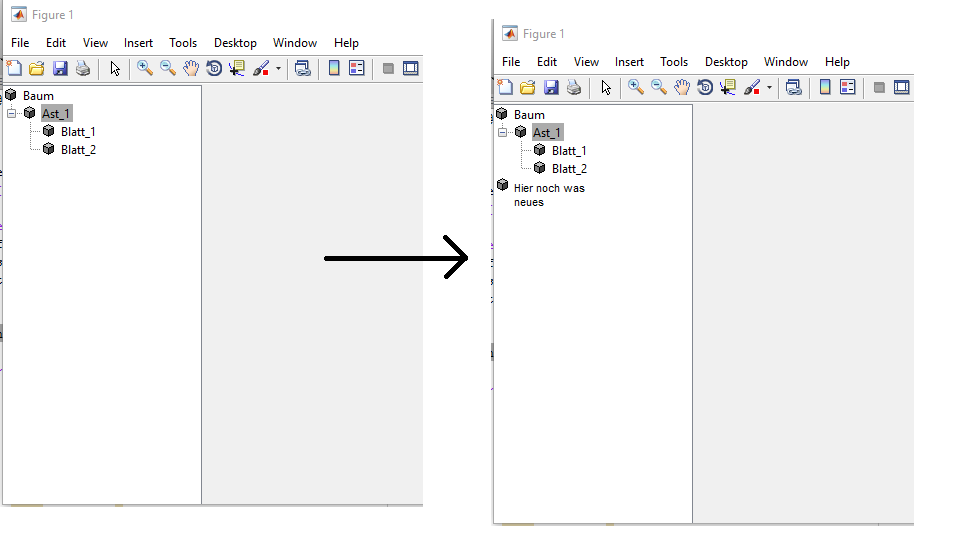Click New Figure icon in right window
The width and height of the screenshot is (960, 540).
tap(505, 87)
